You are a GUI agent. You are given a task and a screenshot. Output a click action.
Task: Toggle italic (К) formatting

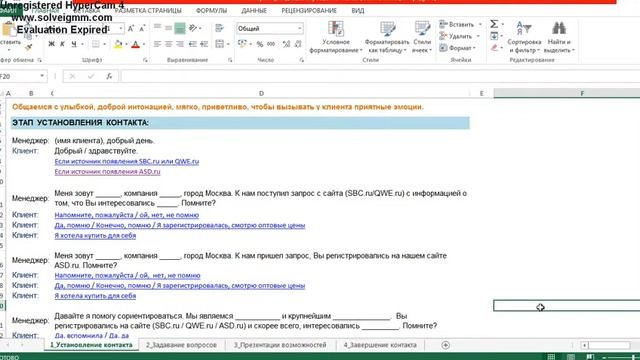point(62,44)
